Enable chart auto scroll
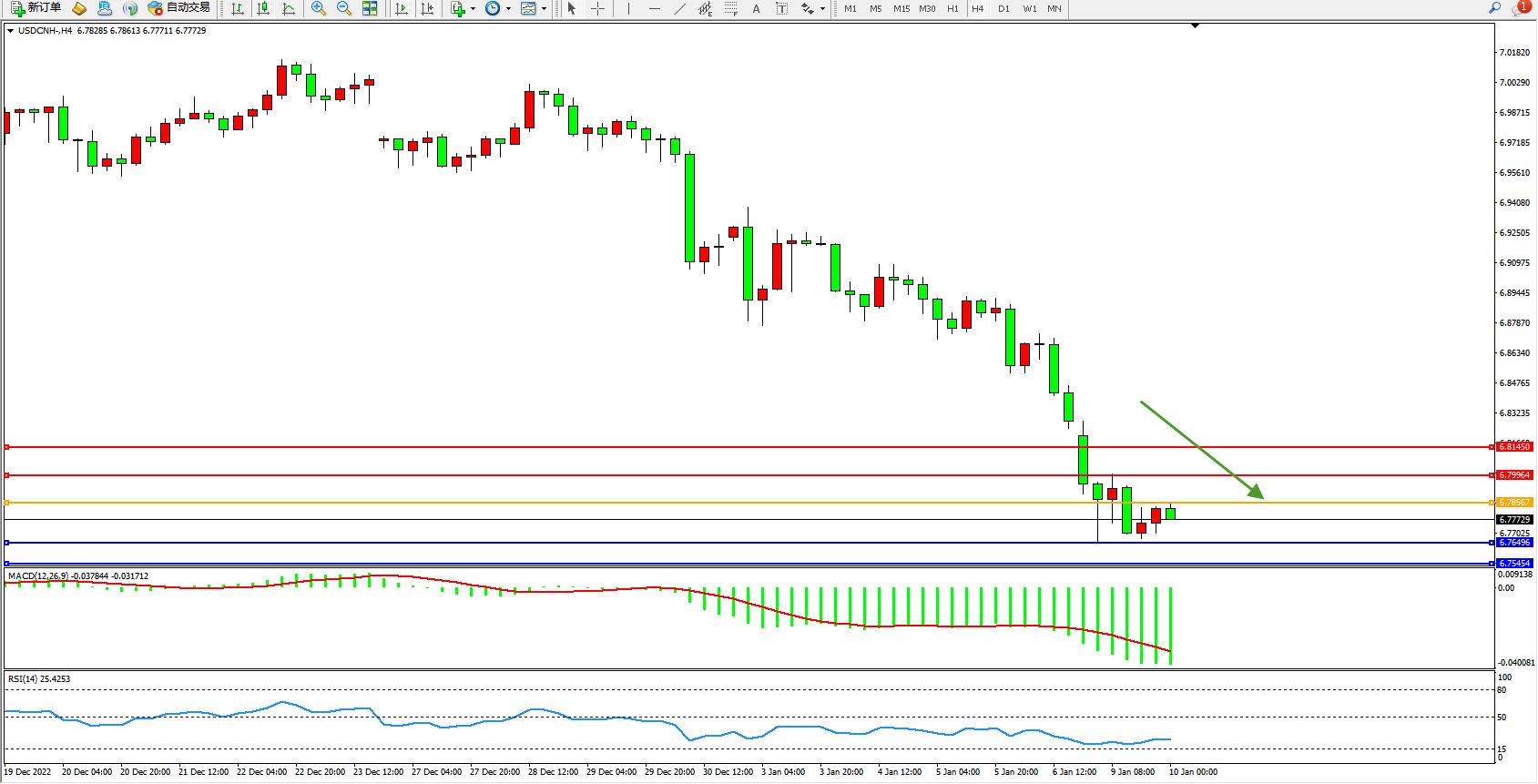1538x784 pixels. click(402, 8)
